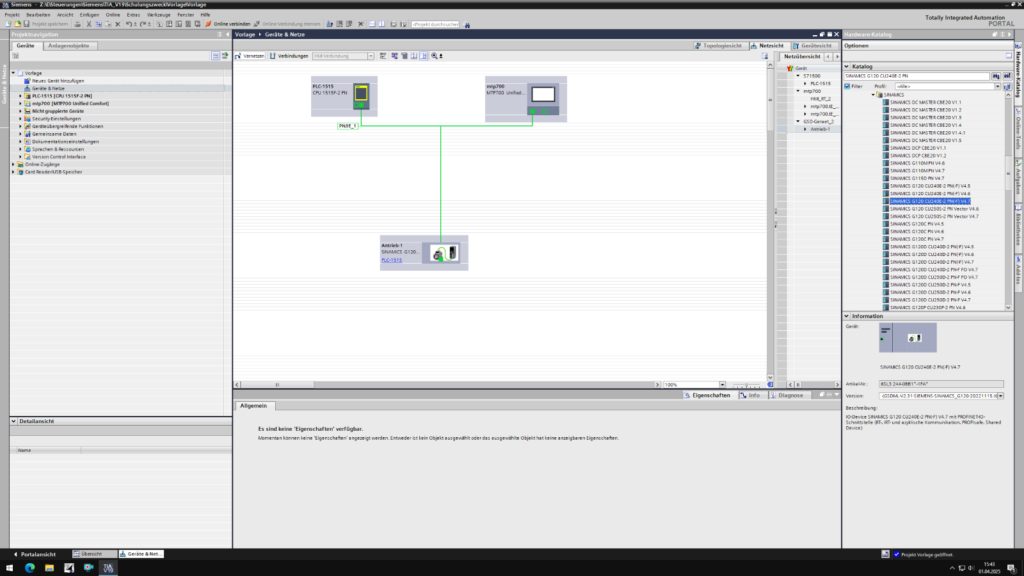The width and height of the screenshot is (1024, 576).
Task: Click the project tree view-toggle icon
Action: click(215, 56)
